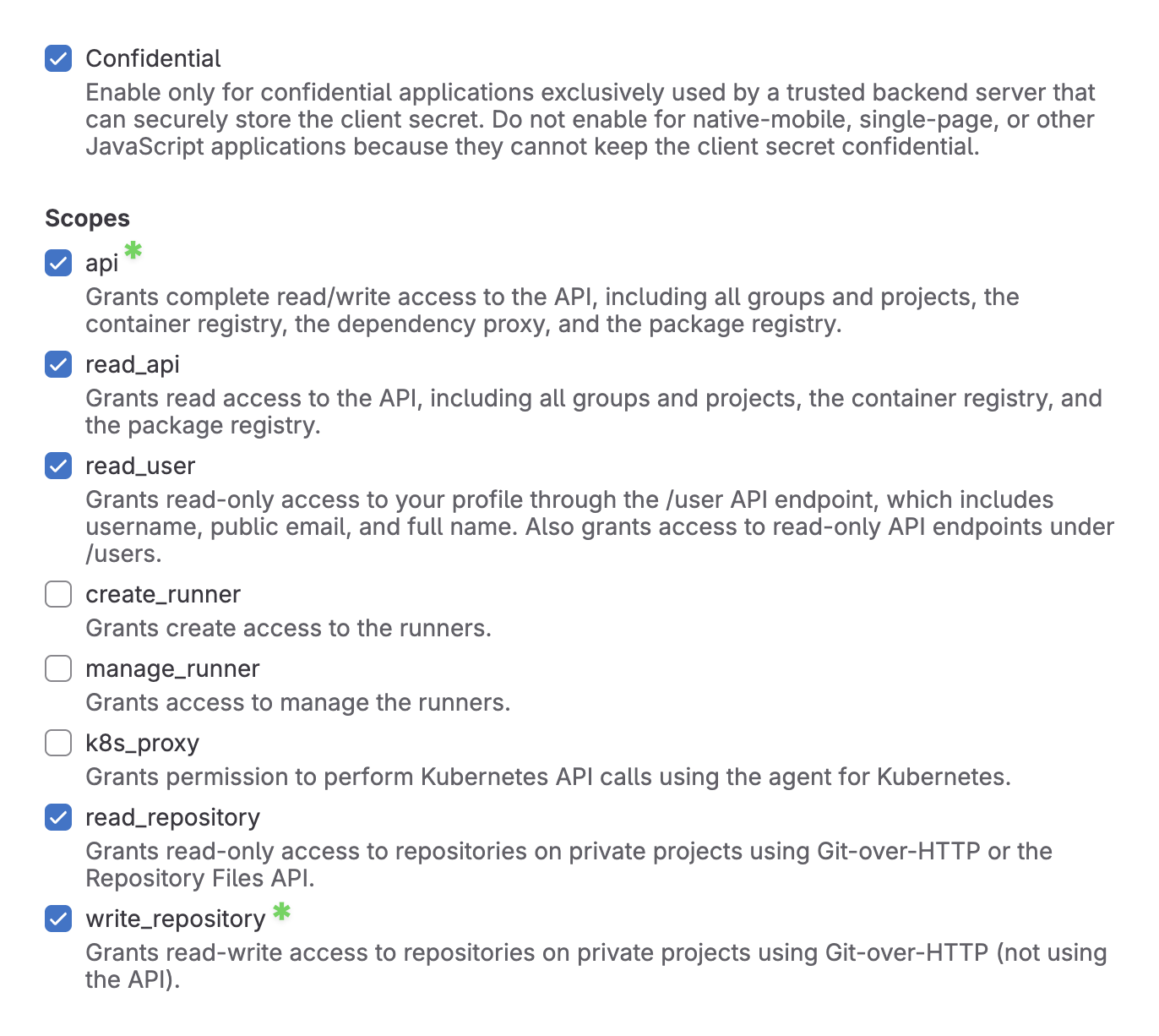1159x1036 pixels.
Task: Uncheck the write_repository scope checkbox box
Action: click(x=58, y=919)
